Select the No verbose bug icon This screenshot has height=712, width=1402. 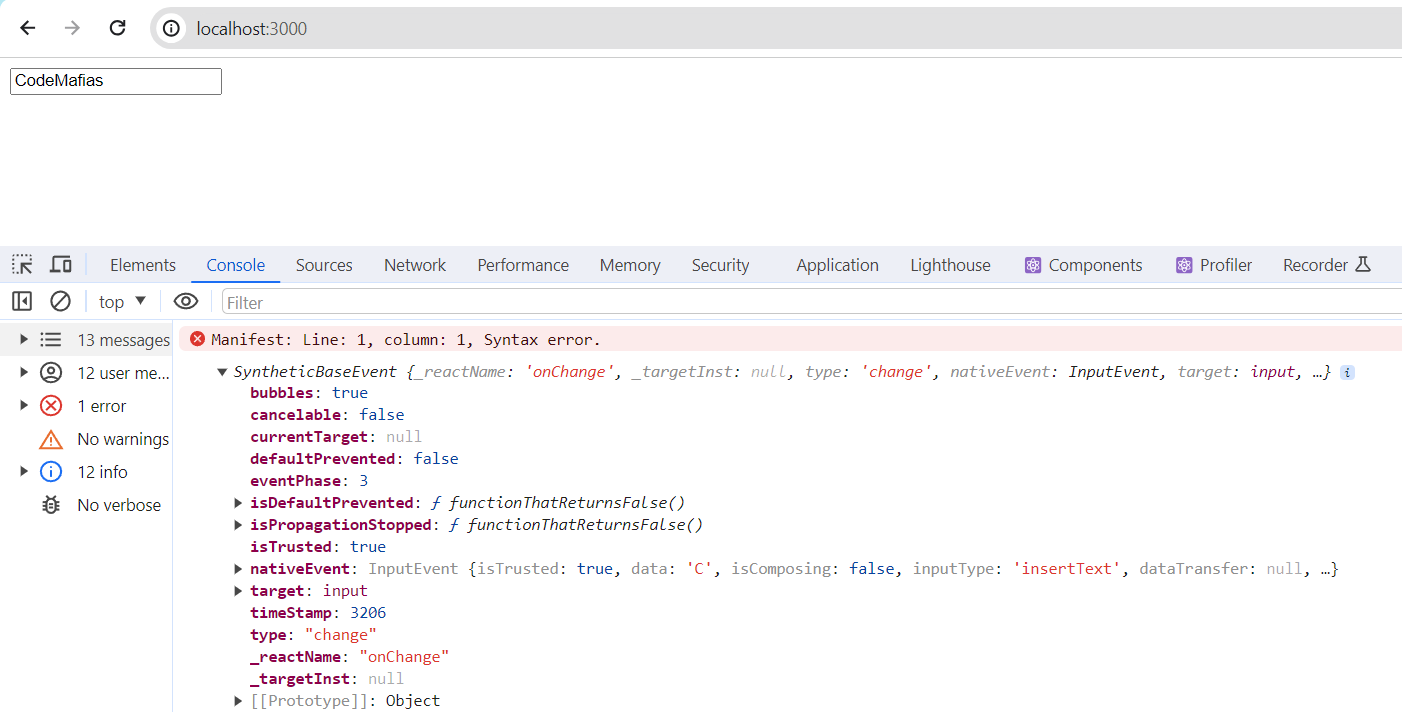[51, 505]
